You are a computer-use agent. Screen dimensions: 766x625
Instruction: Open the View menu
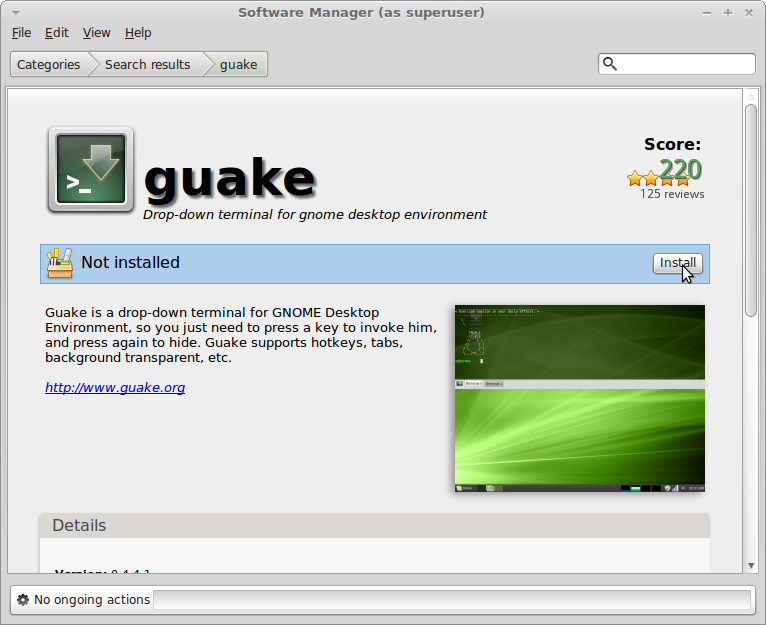(96, 33)
